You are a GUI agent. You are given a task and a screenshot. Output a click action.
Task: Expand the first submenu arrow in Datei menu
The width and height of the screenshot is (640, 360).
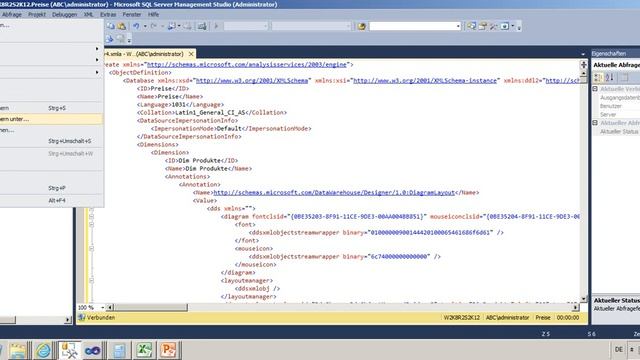click(97, 49)
